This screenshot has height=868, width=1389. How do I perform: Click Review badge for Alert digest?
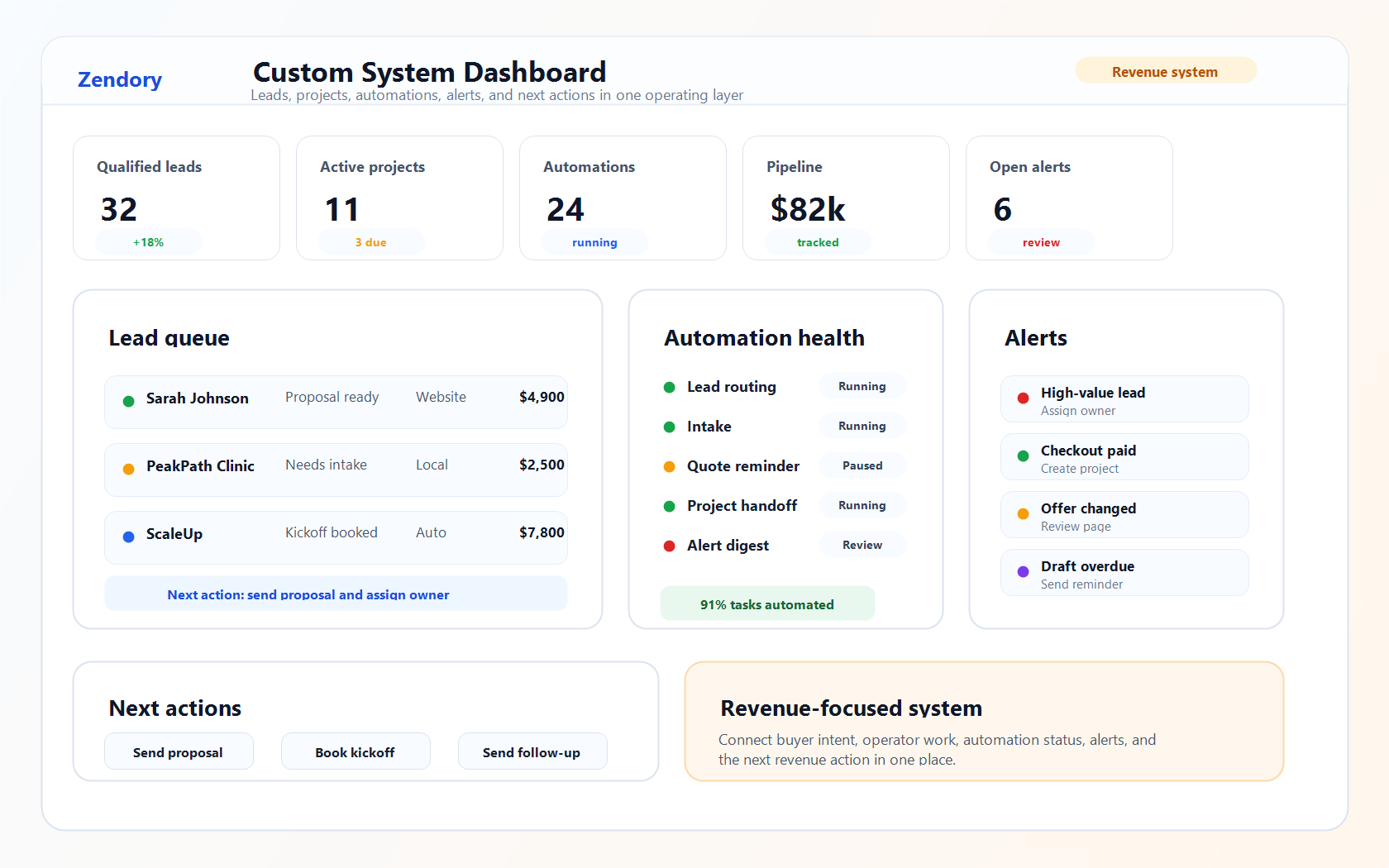click(x=862, y=545)
